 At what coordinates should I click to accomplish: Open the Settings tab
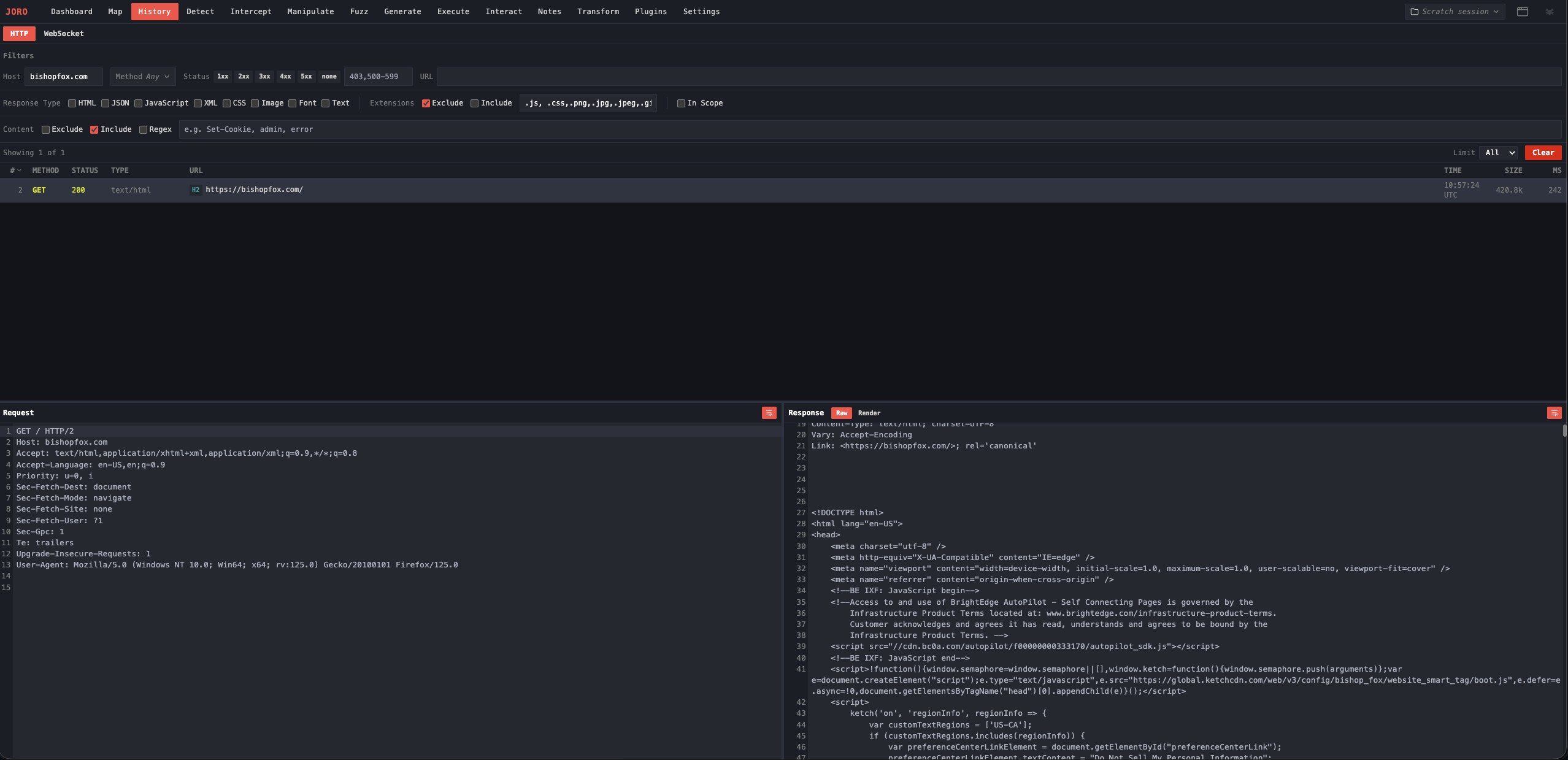(x=701, y=12)
